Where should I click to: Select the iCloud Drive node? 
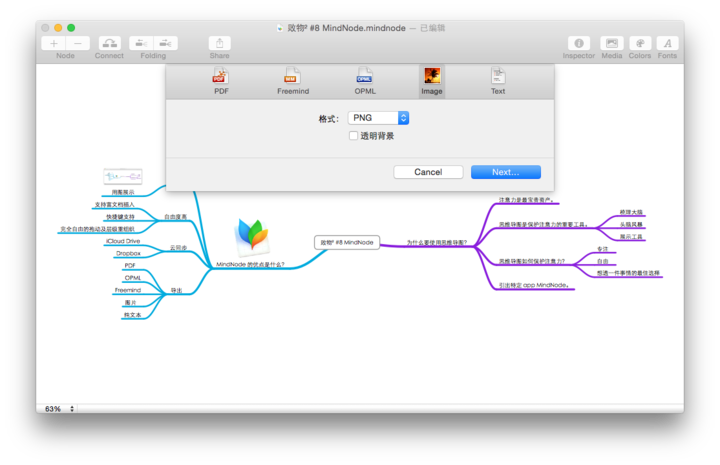click(x=122, y=242)
